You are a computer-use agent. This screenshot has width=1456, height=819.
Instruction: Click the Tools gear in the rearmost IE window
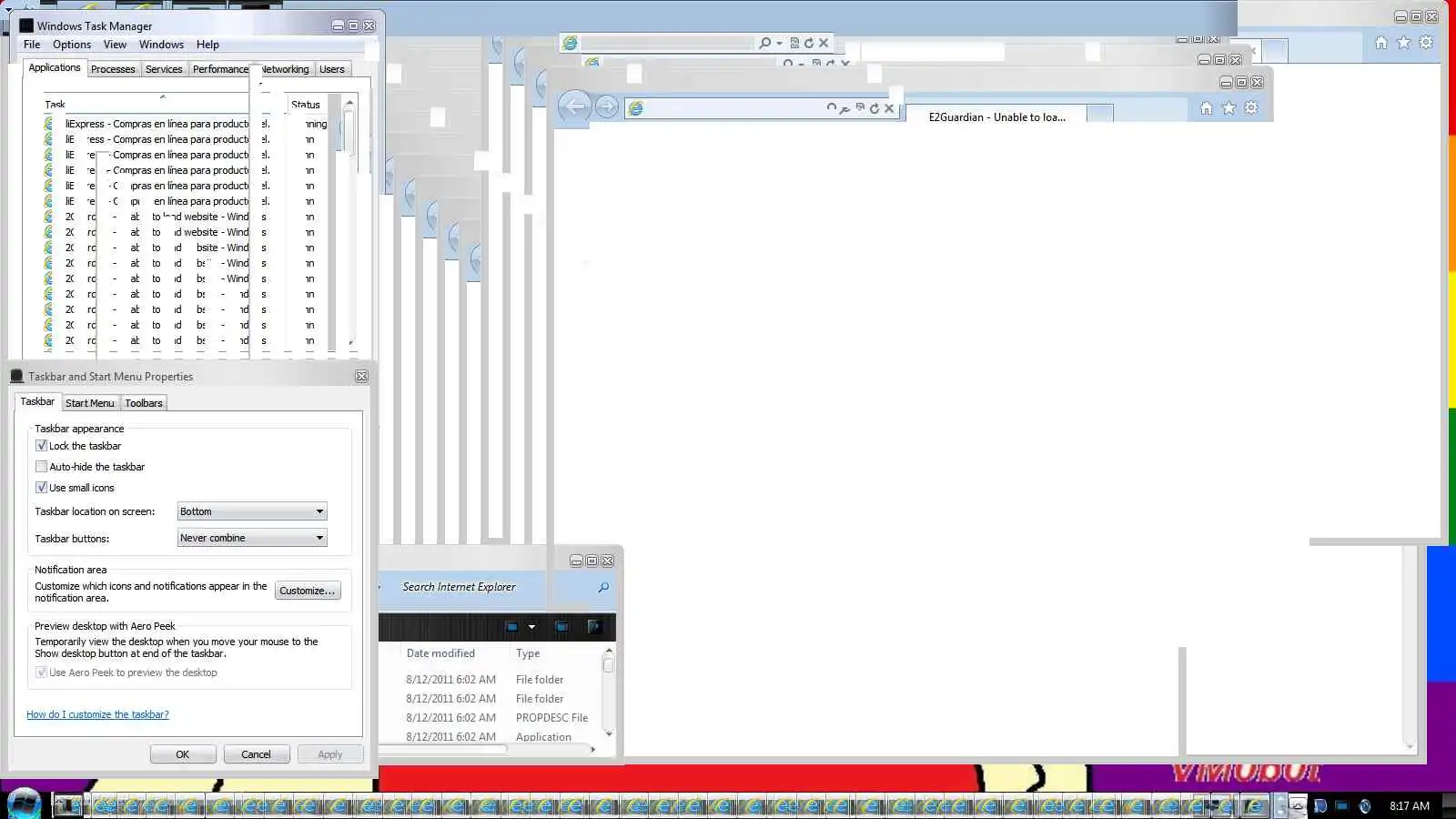point(1426,43)
